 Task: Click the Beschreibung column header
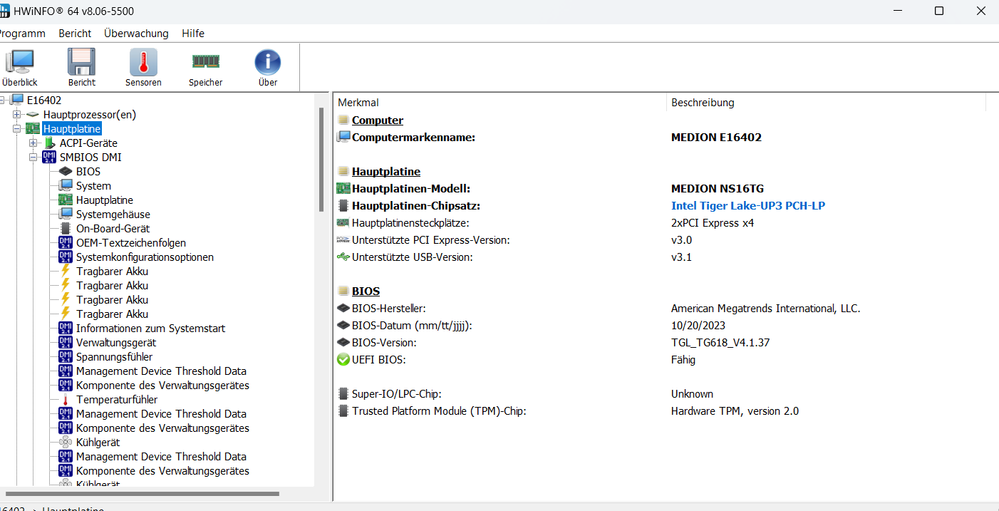702,102
